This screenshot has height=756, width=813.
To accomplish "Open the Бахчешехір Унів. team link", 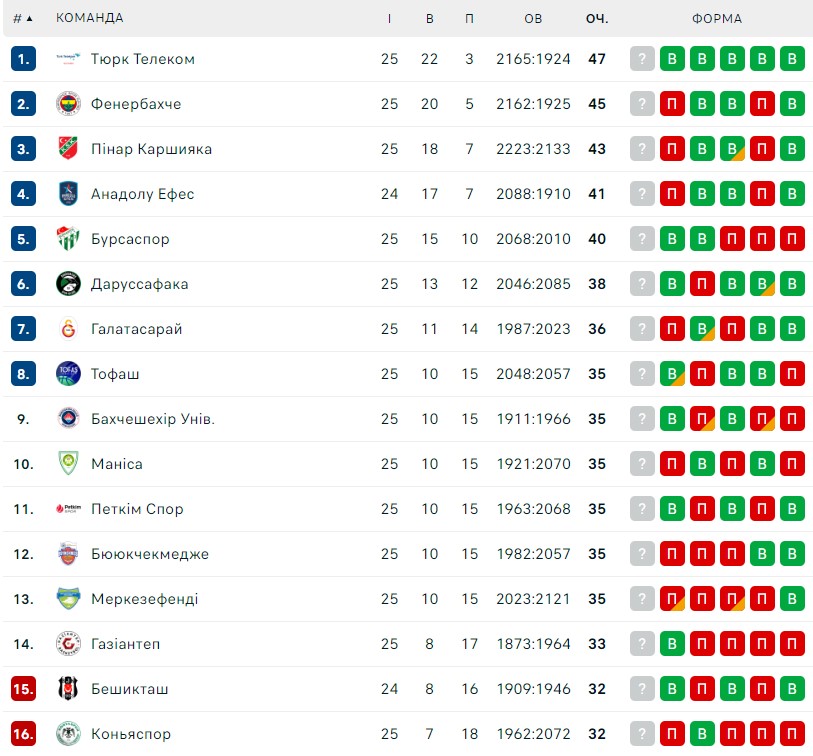I will point(152,419).
